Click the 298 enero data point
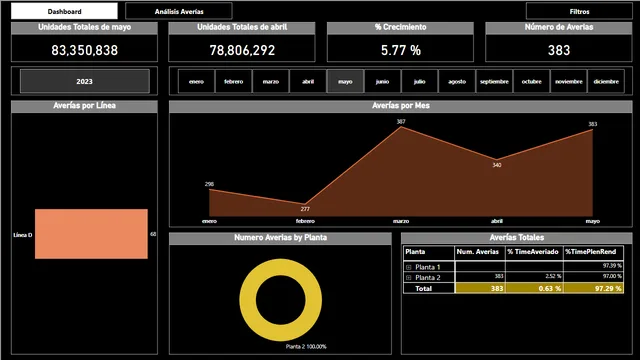640x360 pixels. coord(209,189)
